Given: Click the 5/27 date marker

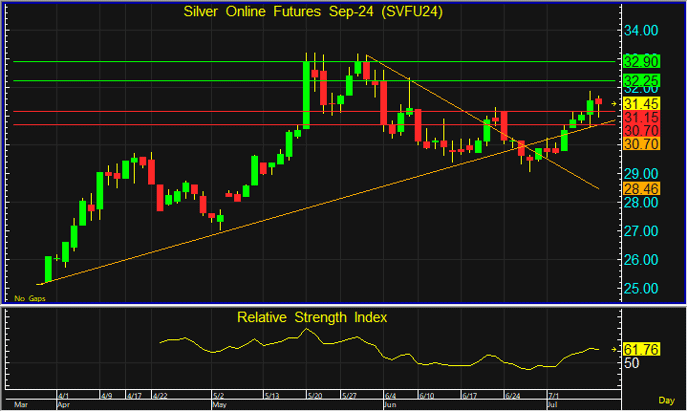Looking at the screenshot, I should [349, 396].
